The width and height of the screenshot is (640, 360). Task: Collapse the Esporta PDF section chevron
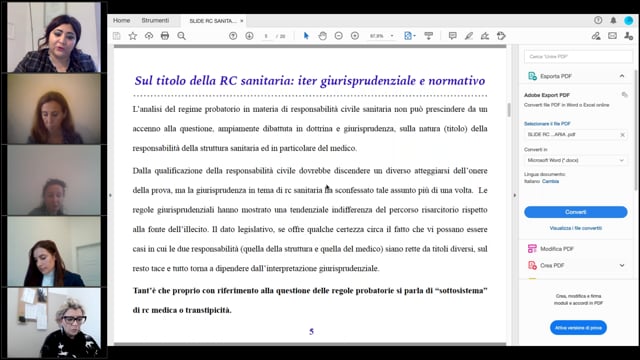coord(622,76)
